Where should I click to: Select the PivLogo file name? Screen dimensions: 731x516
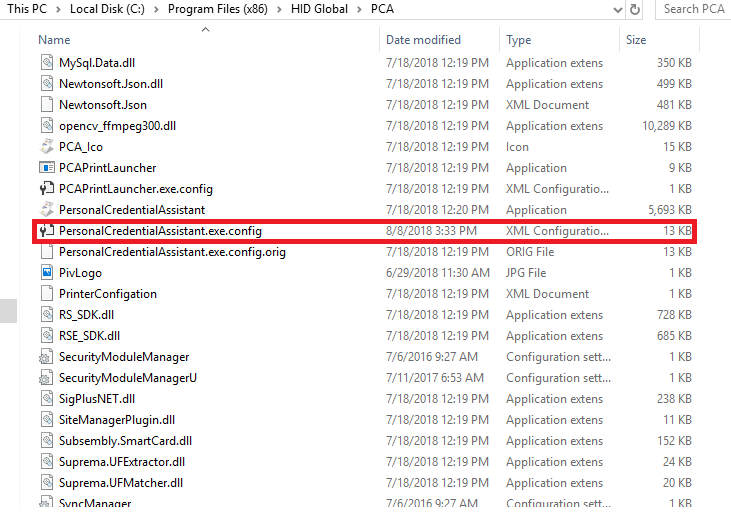point(80,273)
